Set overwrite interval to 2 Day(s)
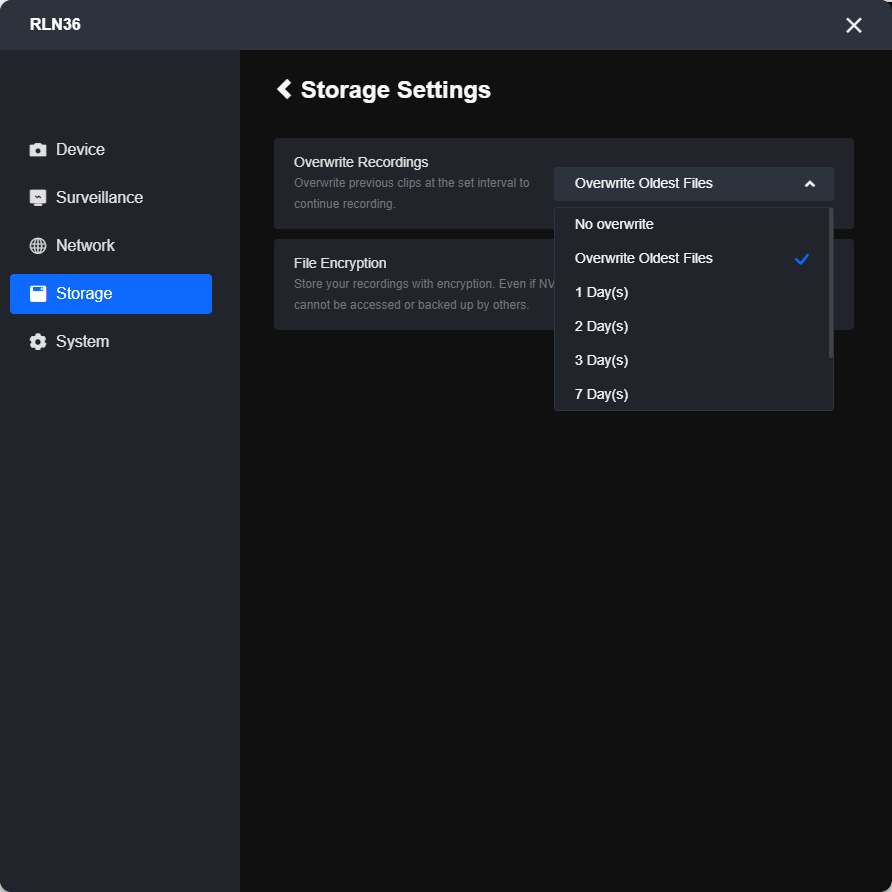This screenshot has height=892, width=892. 692,327
